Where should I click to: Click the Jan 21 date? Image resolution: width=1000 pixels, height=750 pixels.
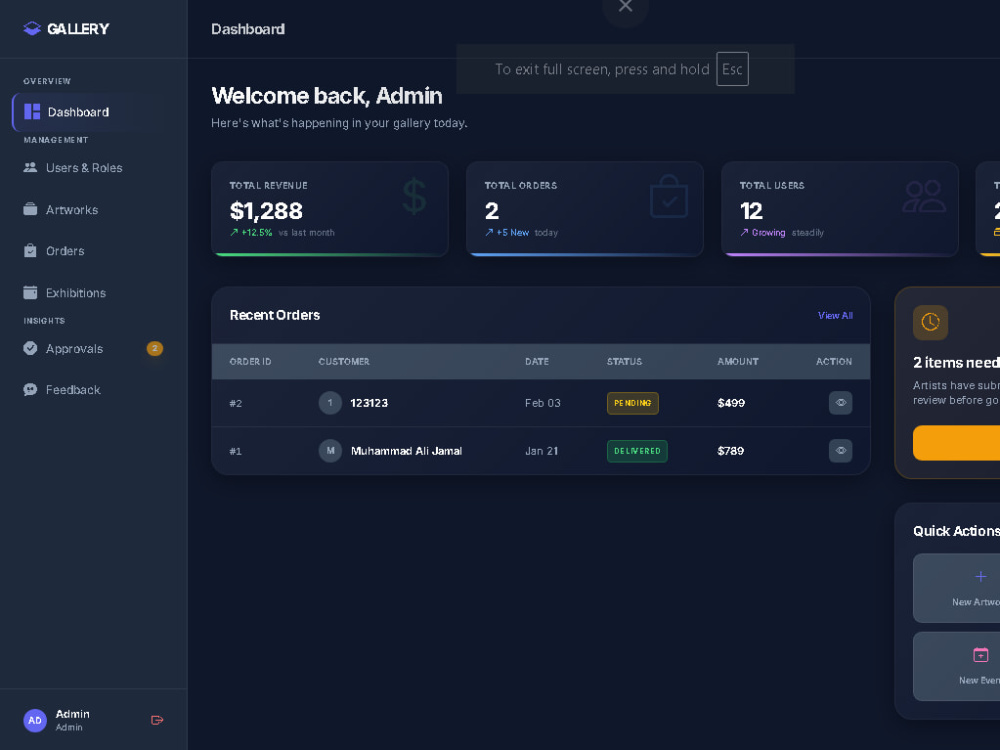pyautogui.click(x=541, y=451)
